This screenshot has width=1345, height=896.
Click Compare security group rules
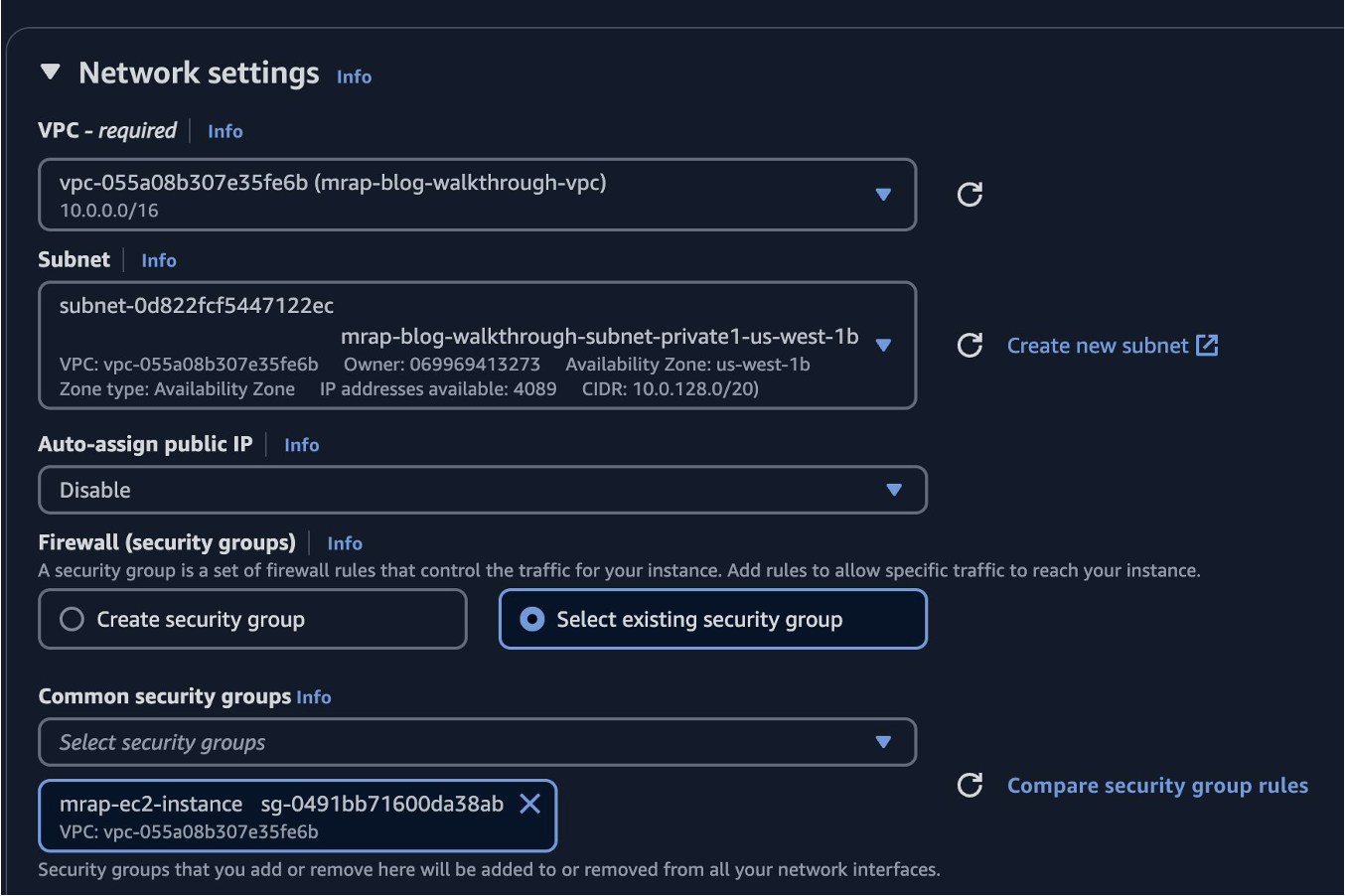pos(1157,785)
